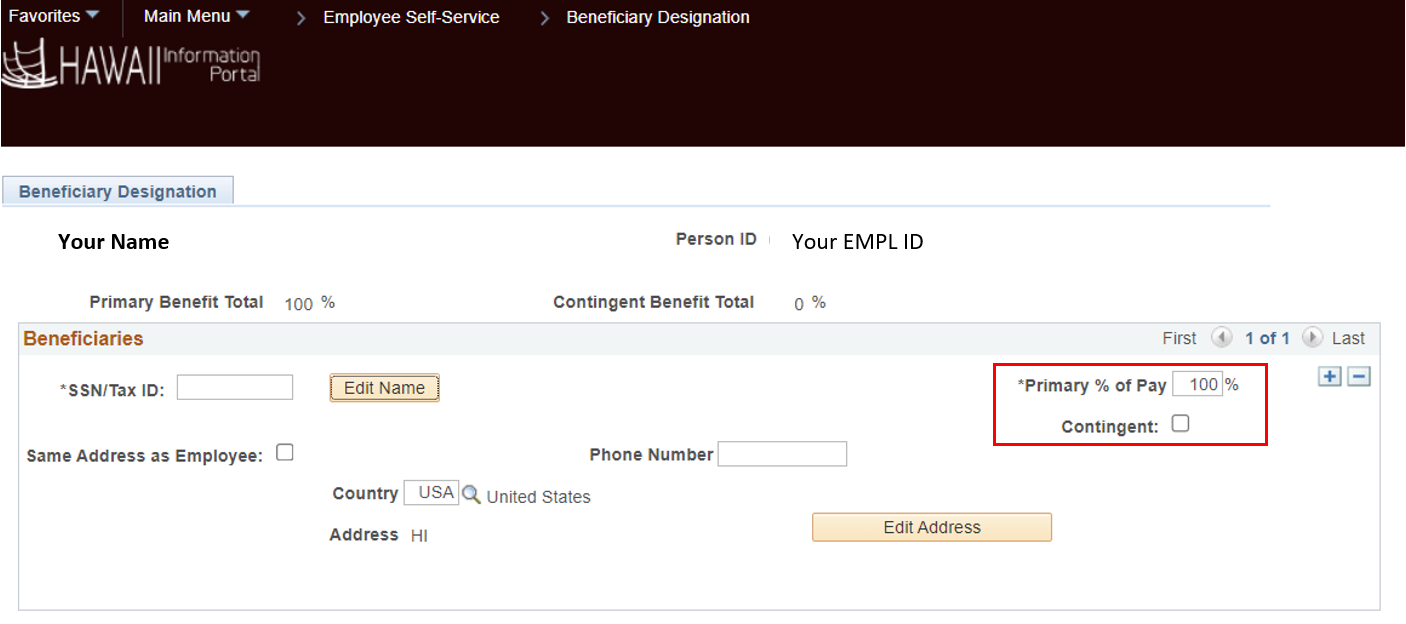Focus the Phone Number field
The image size is (1406, 624).
782,454
